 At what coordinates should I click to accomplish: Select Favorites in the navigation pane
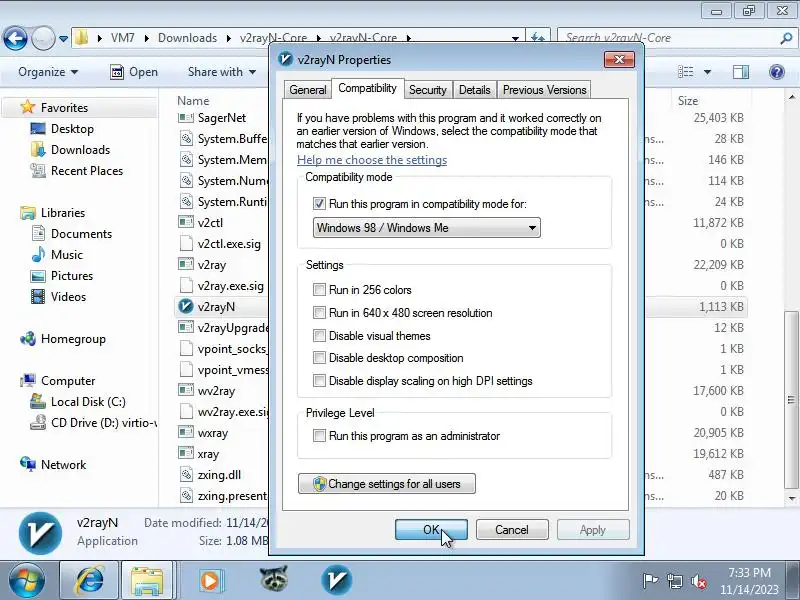pos(64,108)
